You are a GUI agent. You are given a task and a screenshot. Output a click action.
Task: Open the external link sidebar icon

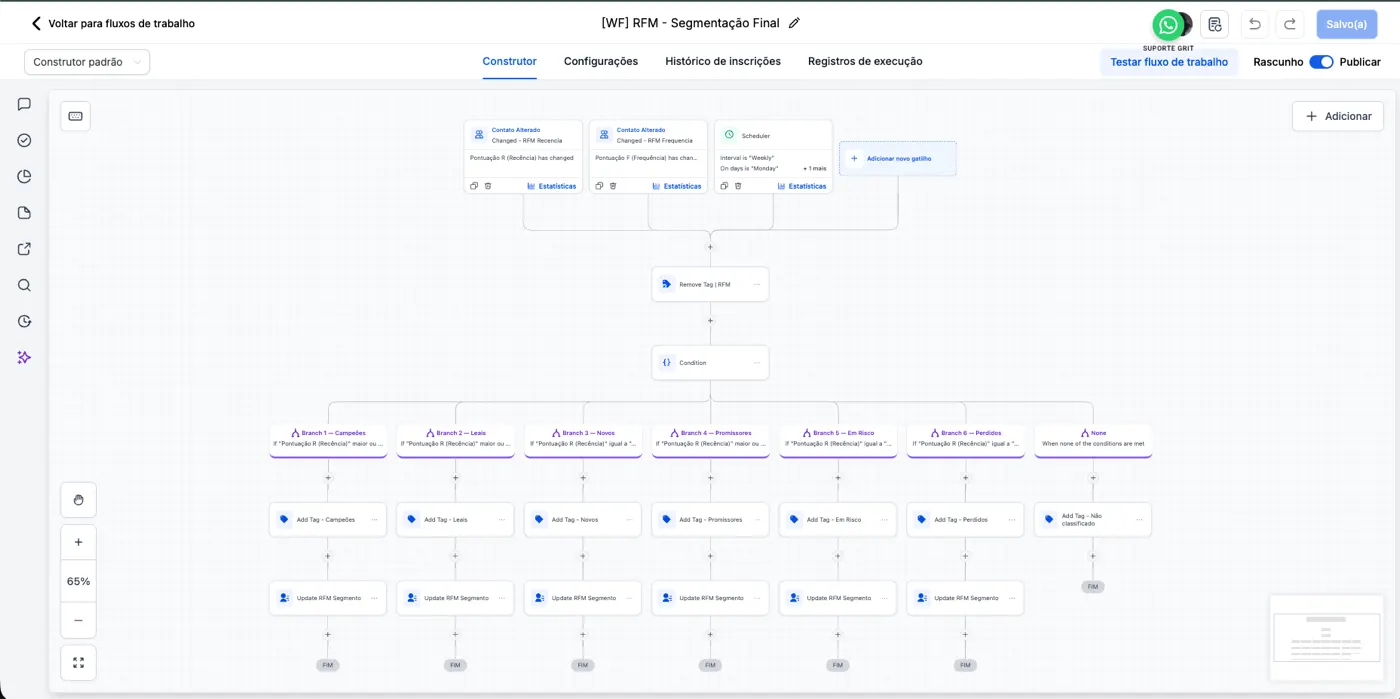pos(24,249)
